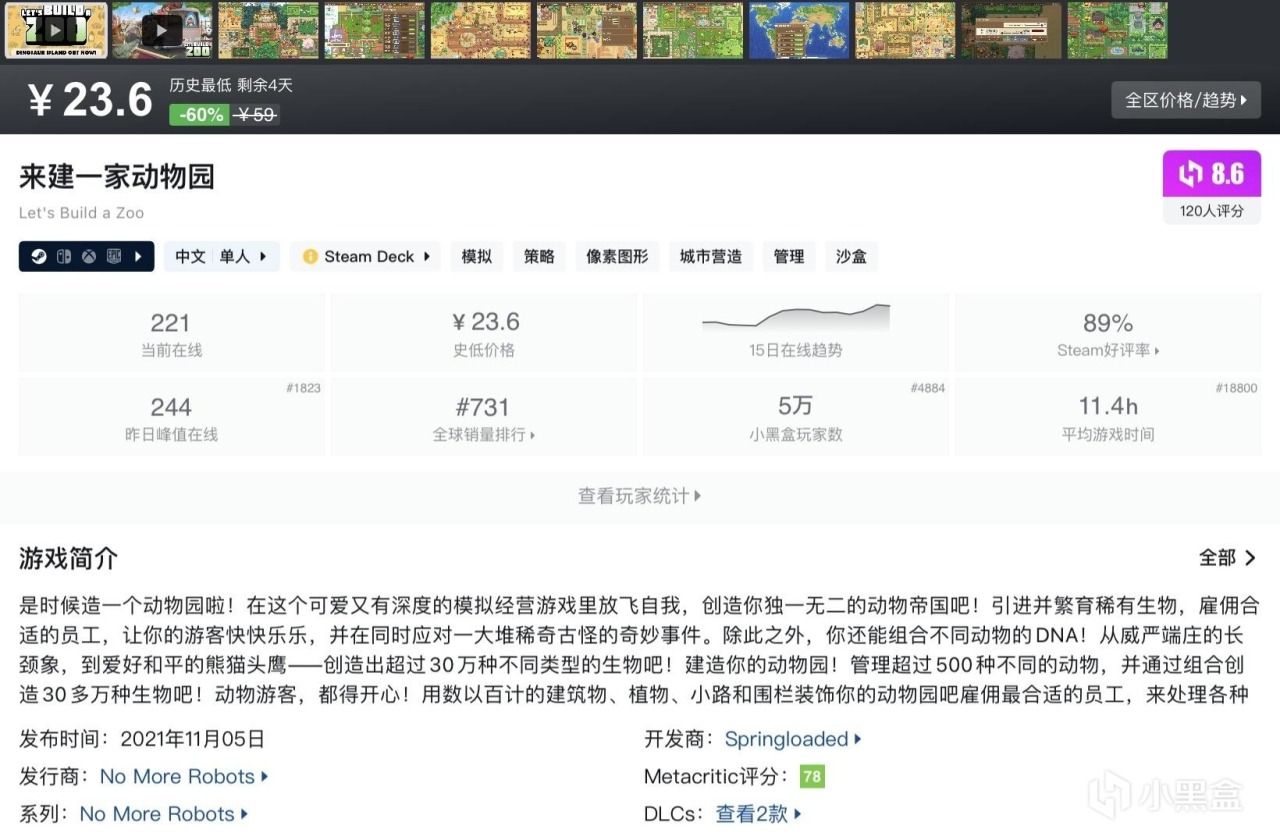The width and height of the screenshot is (1280, 840).
Task: Expand the platform list arrow
Action: click(x=138, y=257)
